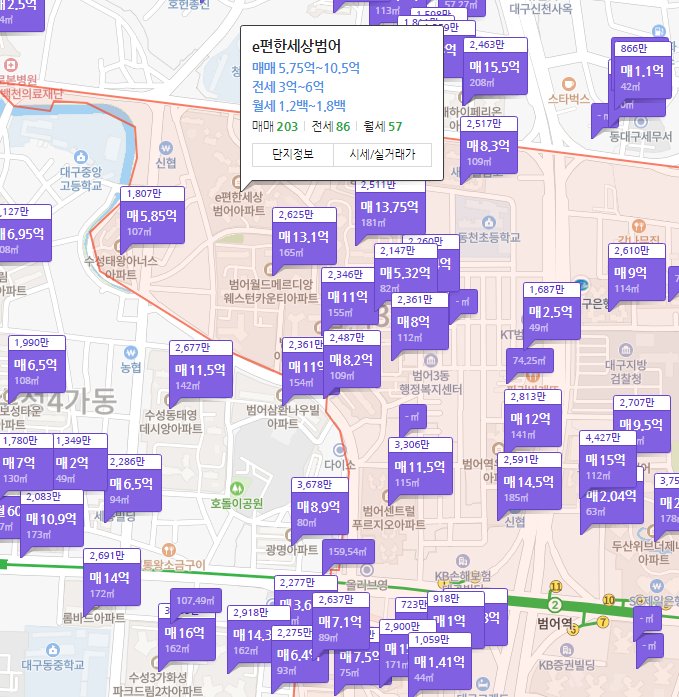Open the 매 2.5억 49㎡ price marker
Viewport: 679px width, 697px height.
coord(551,312)
